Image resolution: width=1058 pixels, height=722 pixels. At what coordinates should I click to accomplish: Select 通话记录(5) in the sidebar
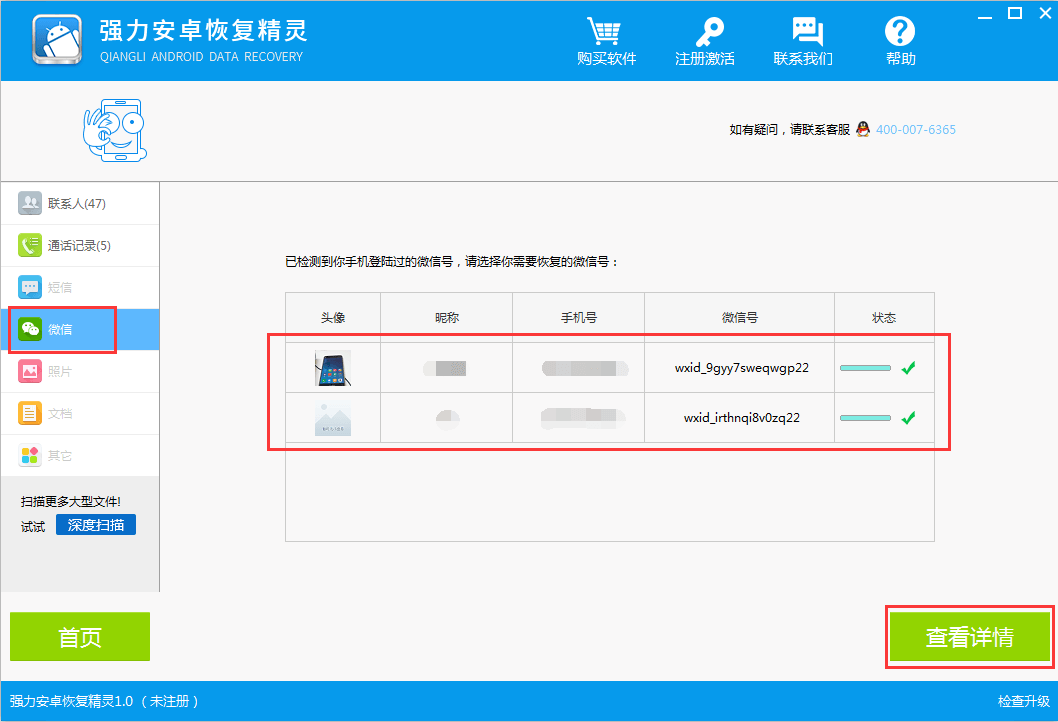click(80, 246)
